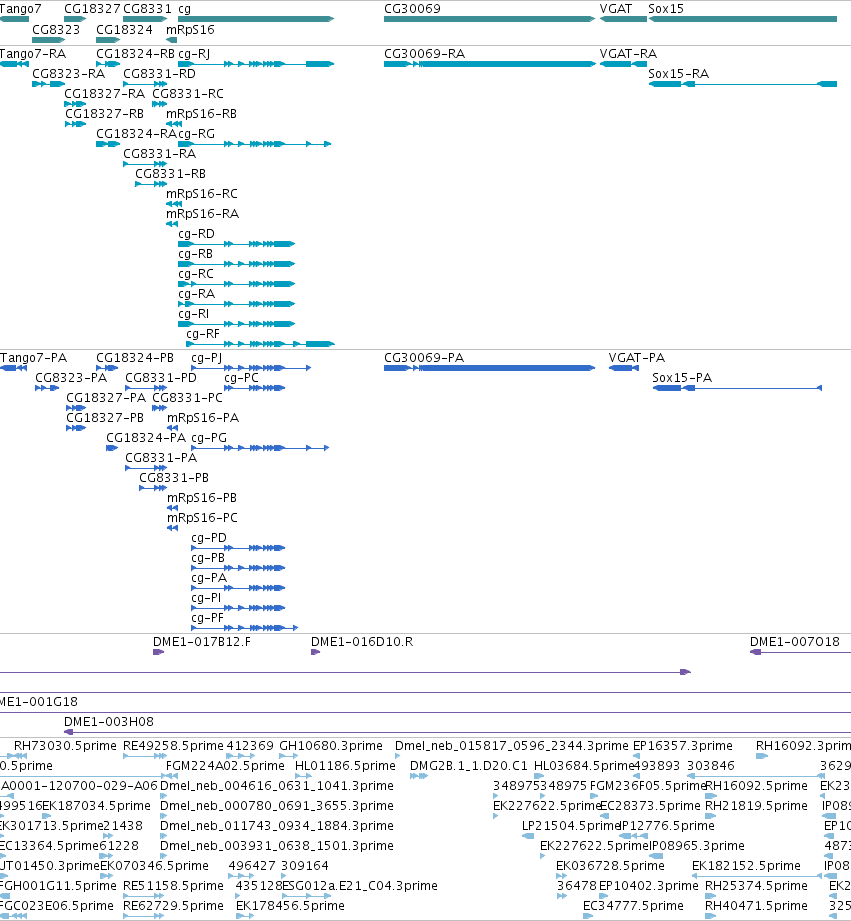Viewport: 851px width, 921px height.
Task: Click the cg-PG protein label
Action: click(x=209, y=438)
